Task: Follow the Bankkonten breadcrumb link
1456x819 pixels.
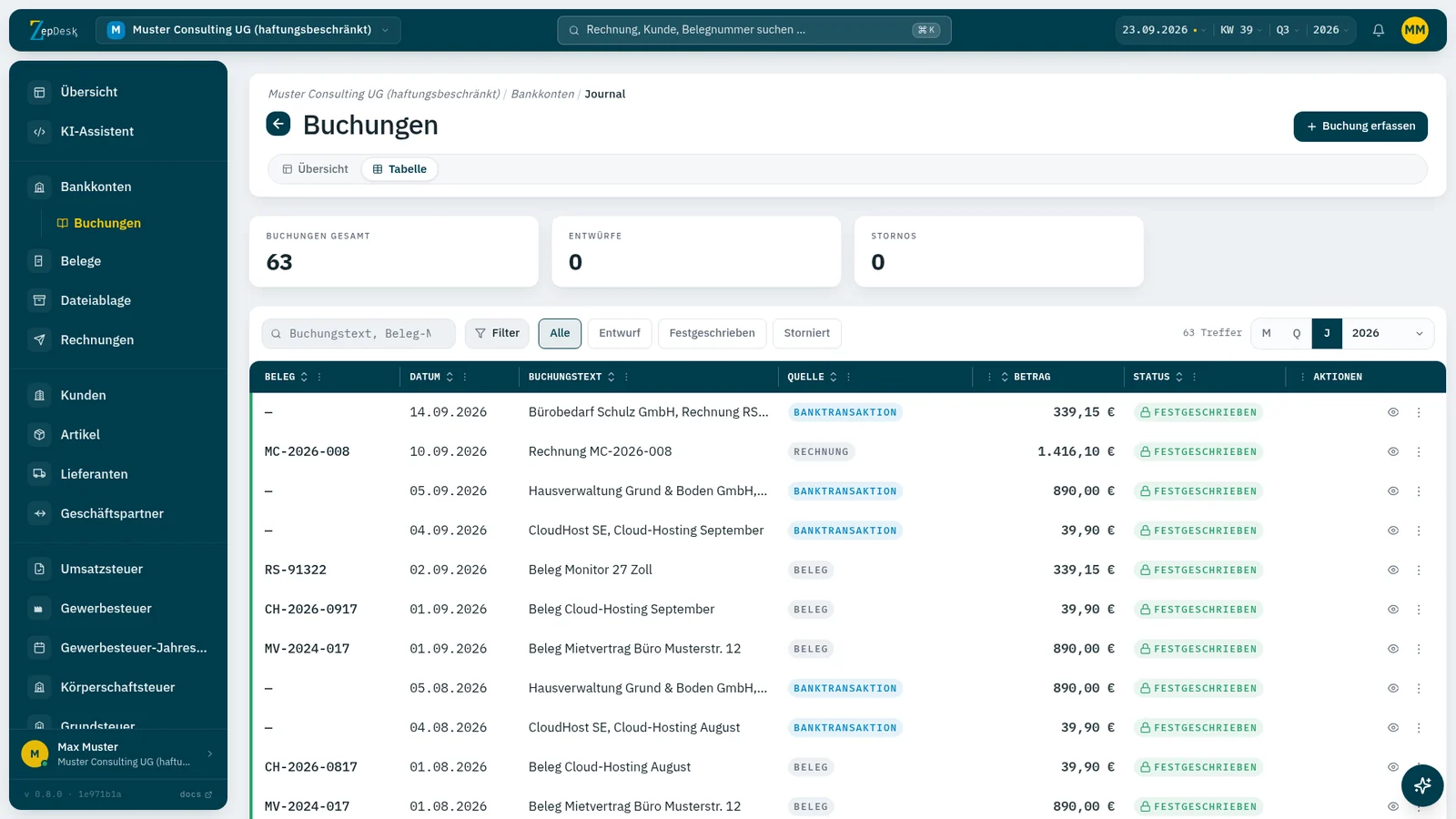Action: 542,94
